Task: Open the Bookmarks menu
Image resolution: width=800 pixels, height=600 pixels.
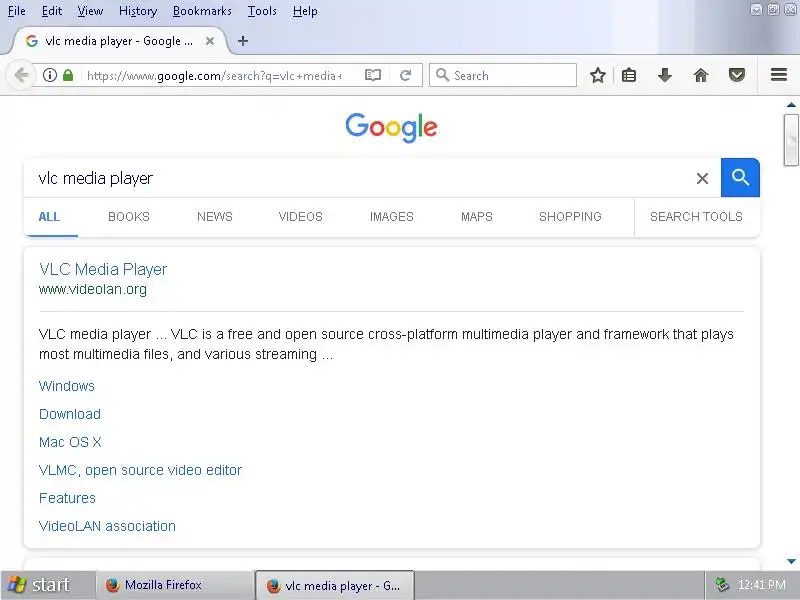Action: pyautogui.click(x=202, y=11)
